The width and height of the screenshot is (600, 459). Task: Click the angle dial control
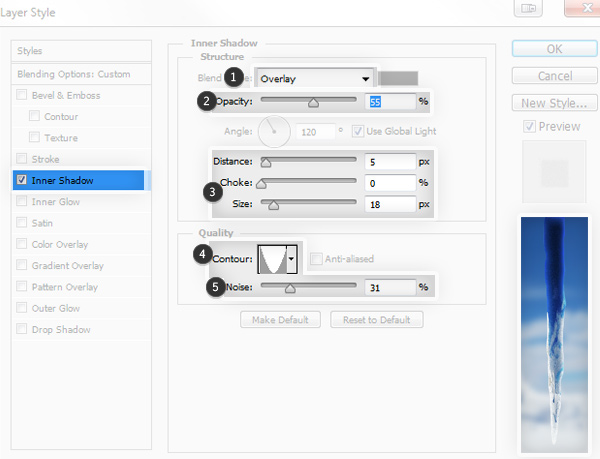[274, 131]
